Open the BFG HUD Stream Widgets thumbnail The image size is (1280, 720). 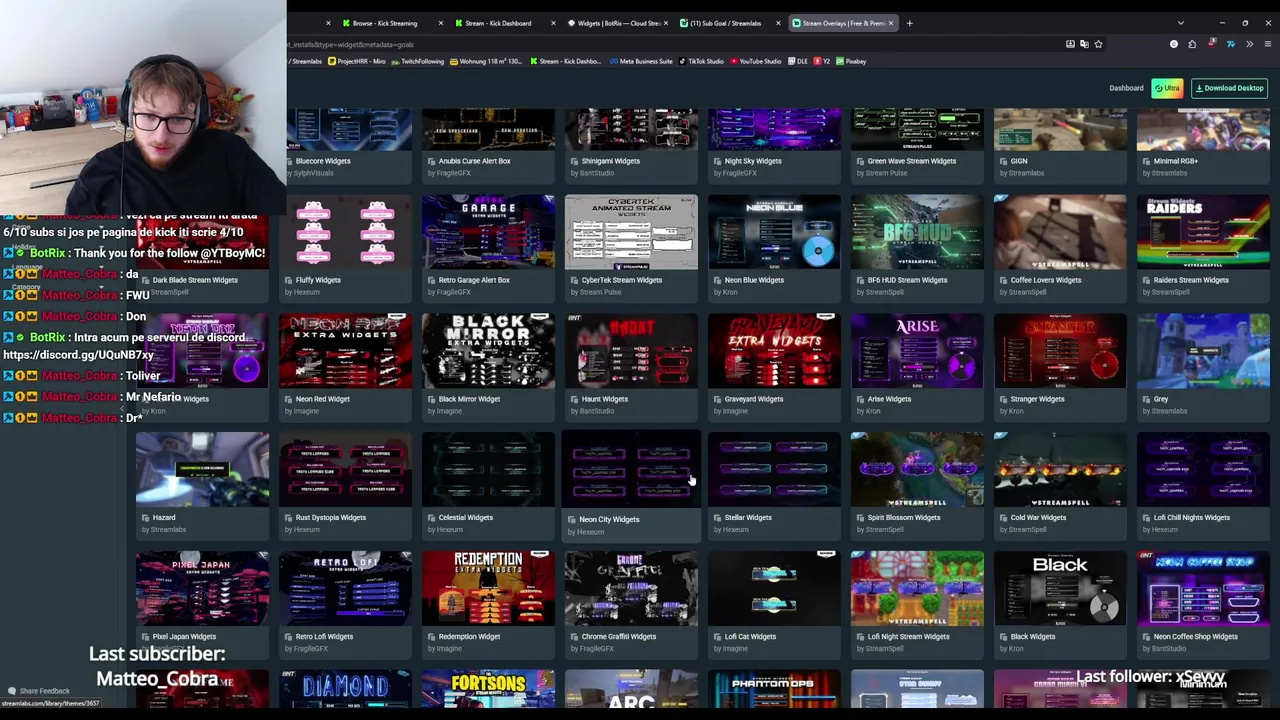[x=917, y=232]
